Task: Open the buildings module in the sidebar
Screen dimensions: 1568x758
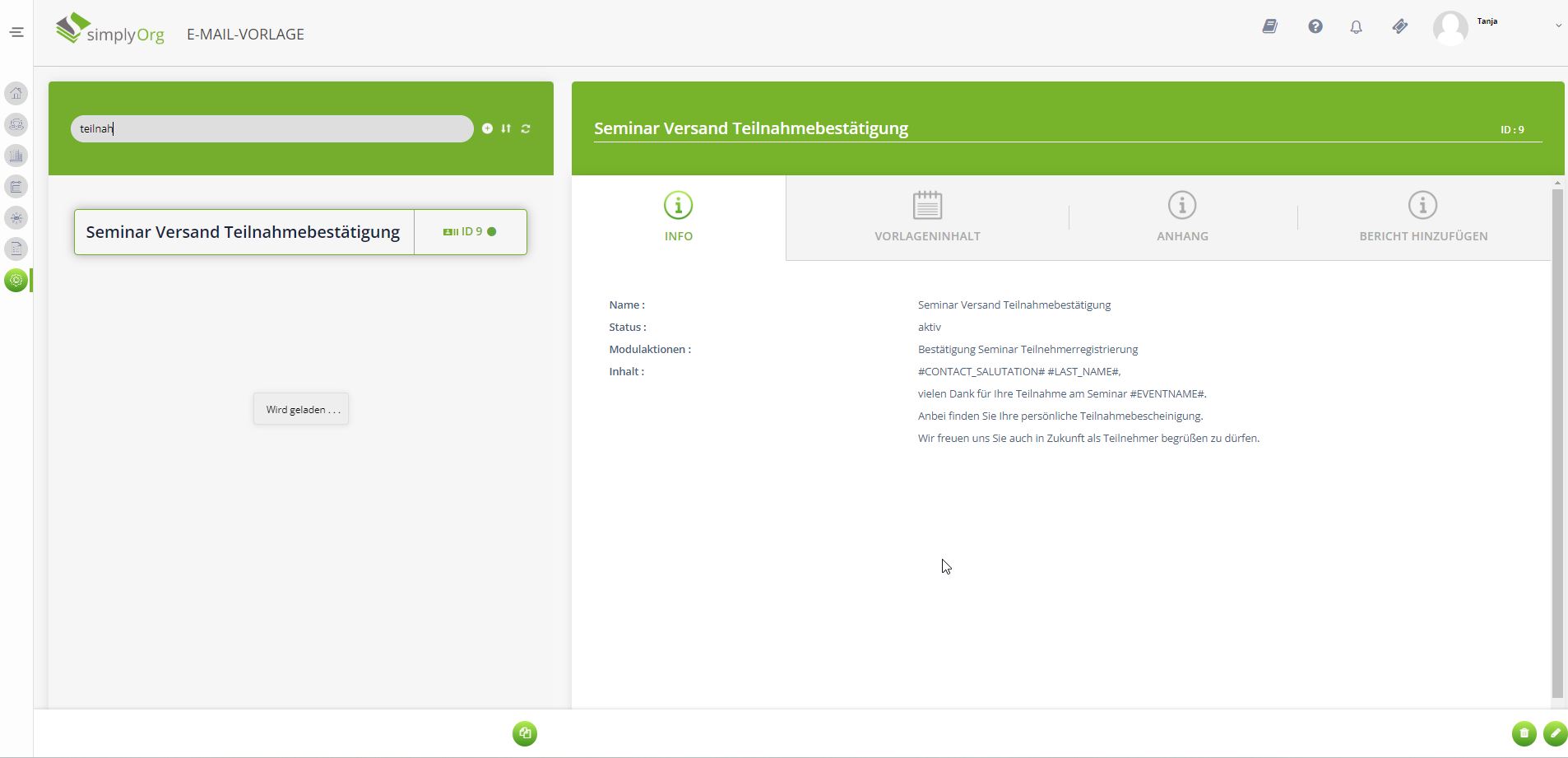Action: [x=16, y=156]
